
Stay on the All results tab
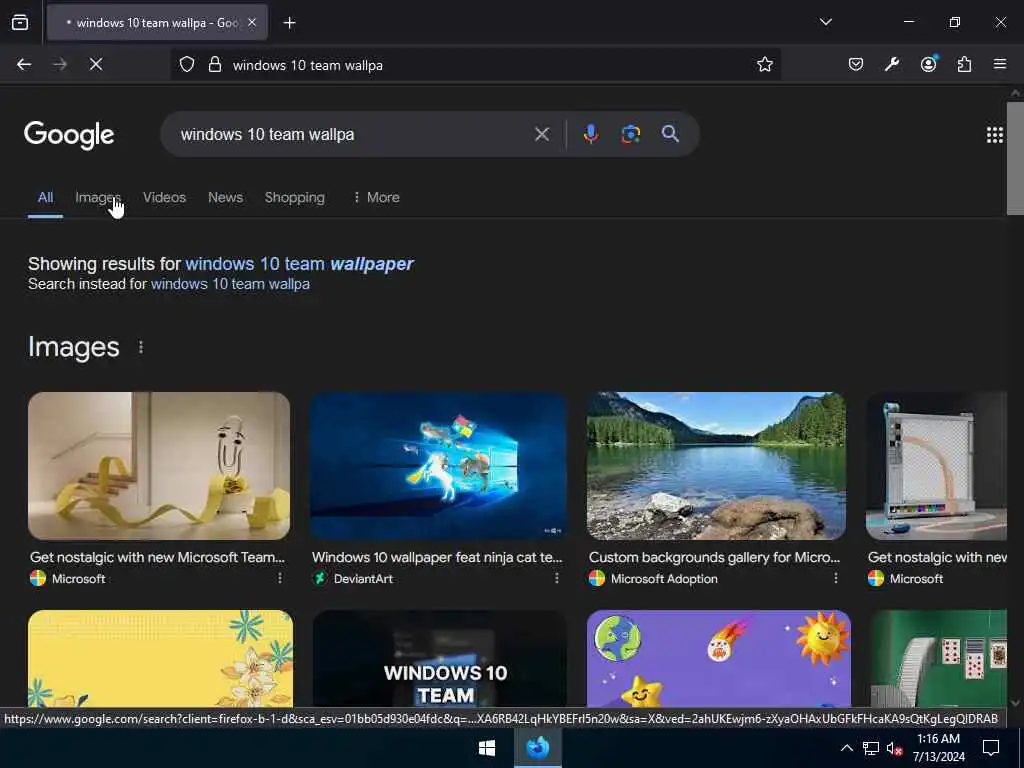(x=45, y=197)
